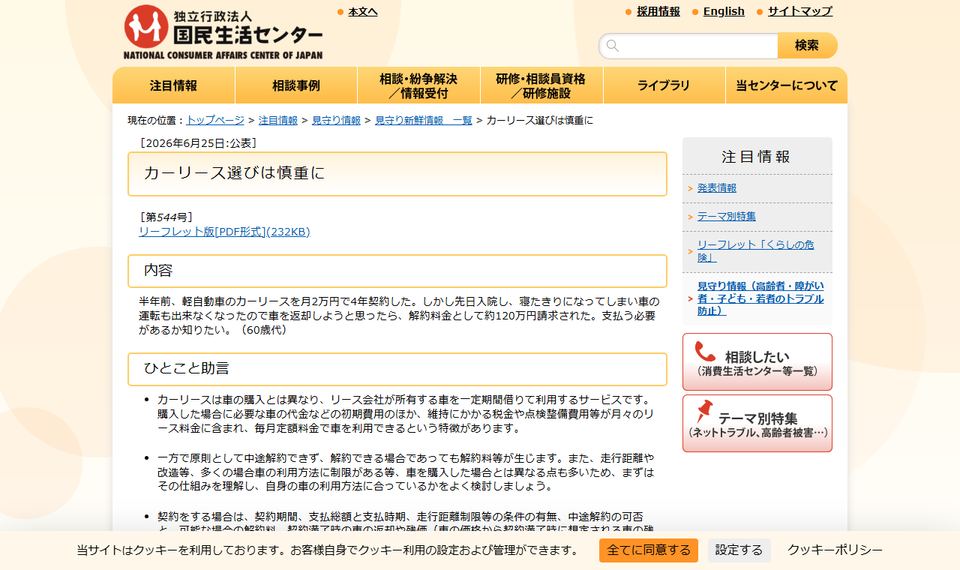Click the カーリース選びは慎重に page title

point(234,173)
